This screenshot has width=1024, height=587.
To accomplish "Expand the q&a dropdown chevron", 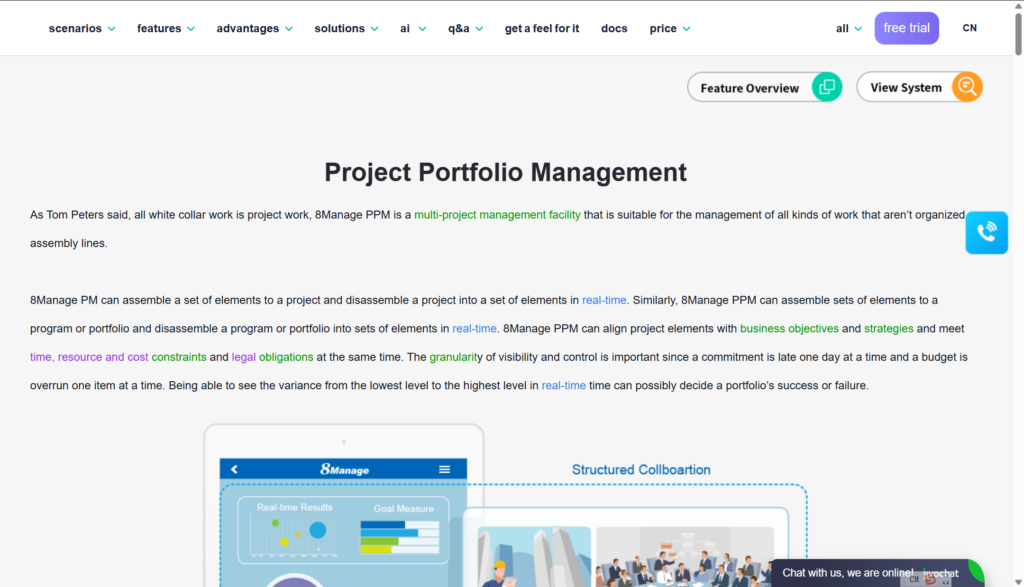I will pyautogui.click(x=479, y=29).
